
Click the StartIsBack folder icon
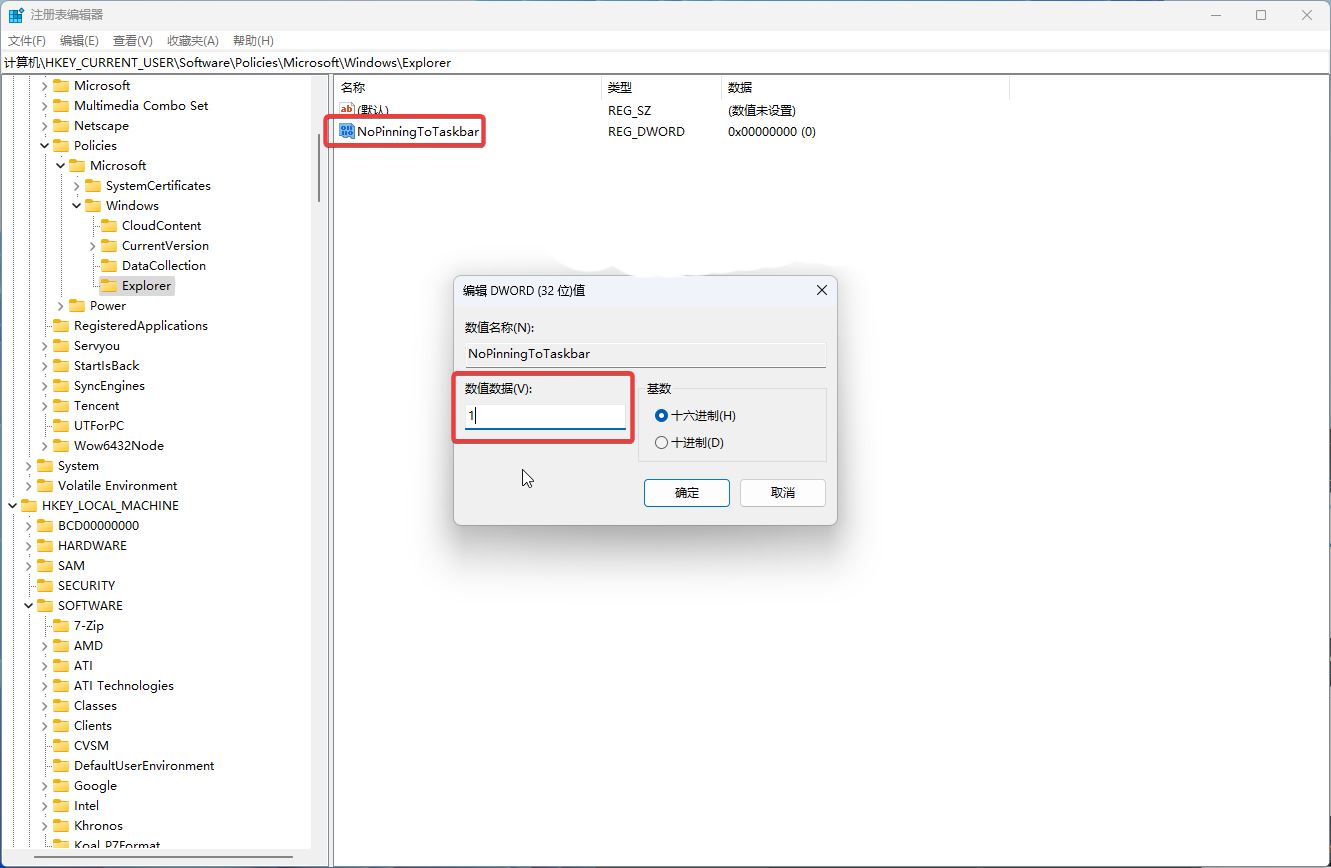61,365
